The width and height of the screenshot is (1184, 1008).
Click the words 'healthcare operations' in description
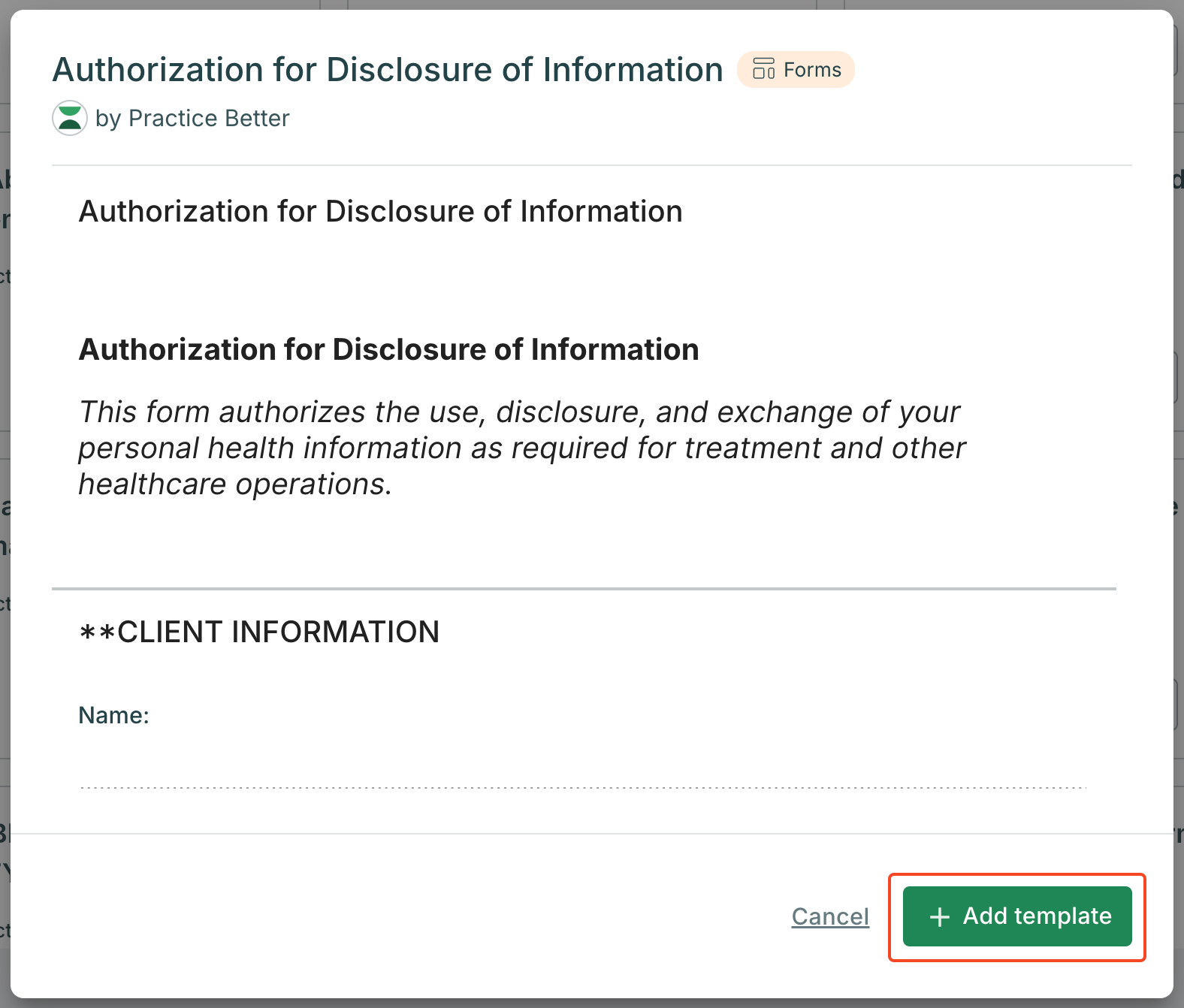pyautogui.click(x=233, y=484)
